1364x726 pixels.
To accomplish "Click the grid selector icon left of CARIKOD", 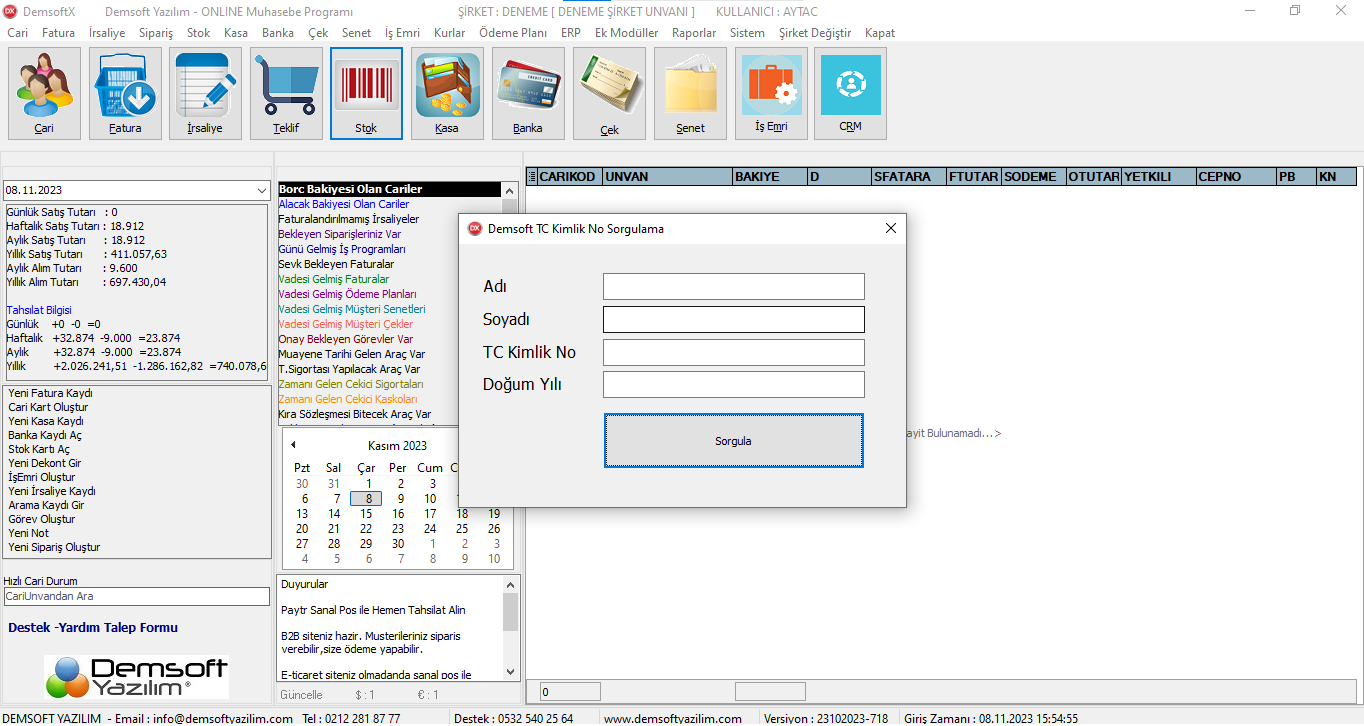I will [x=532, y=177].
